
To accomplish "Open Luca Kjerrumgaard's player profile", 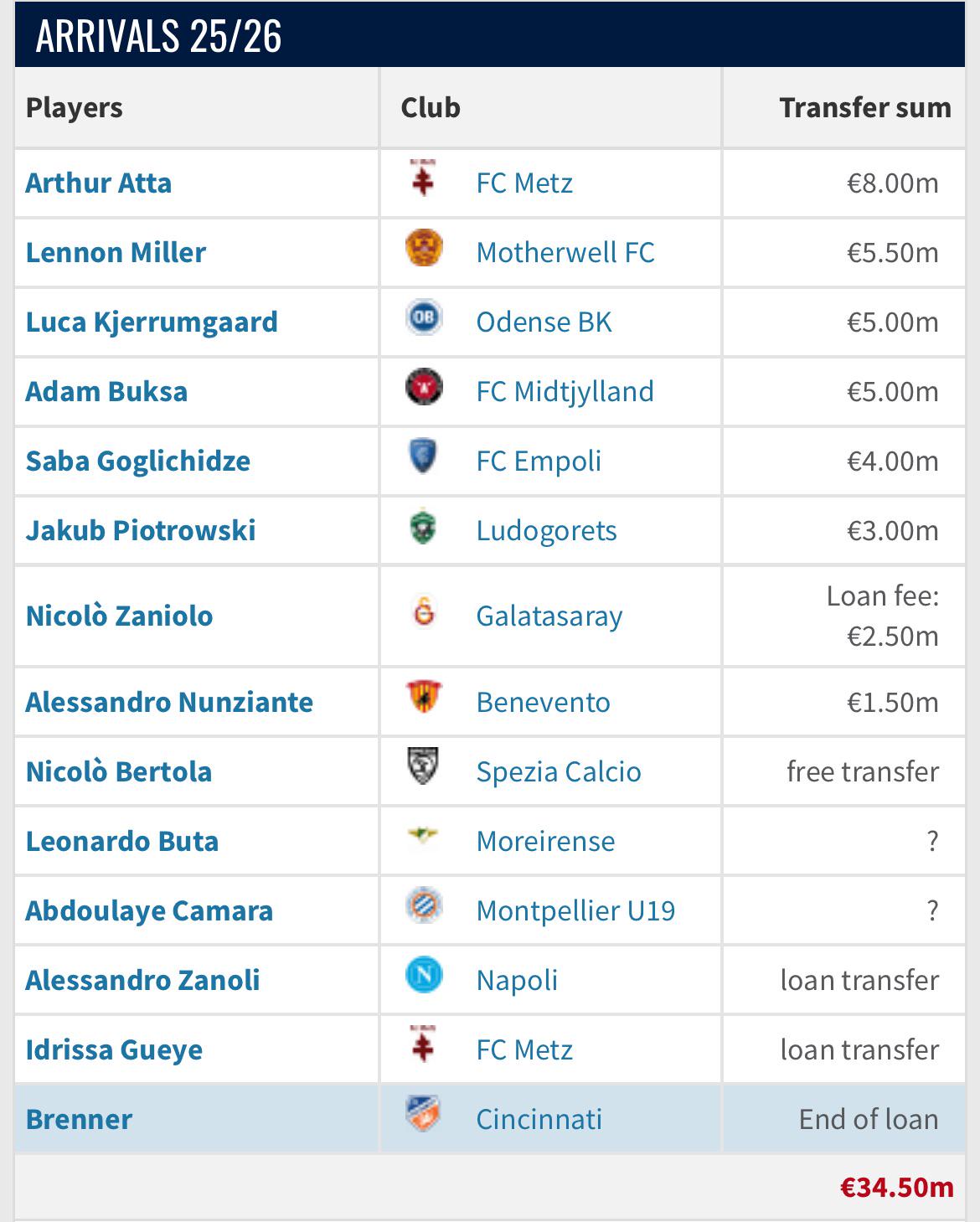I will point(152,322).
